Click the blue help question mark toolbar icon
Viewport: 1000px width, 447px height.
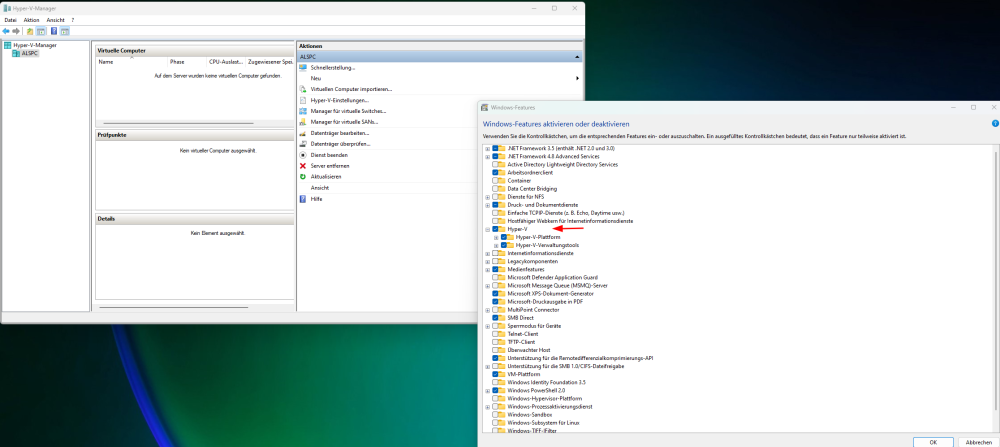54,31
